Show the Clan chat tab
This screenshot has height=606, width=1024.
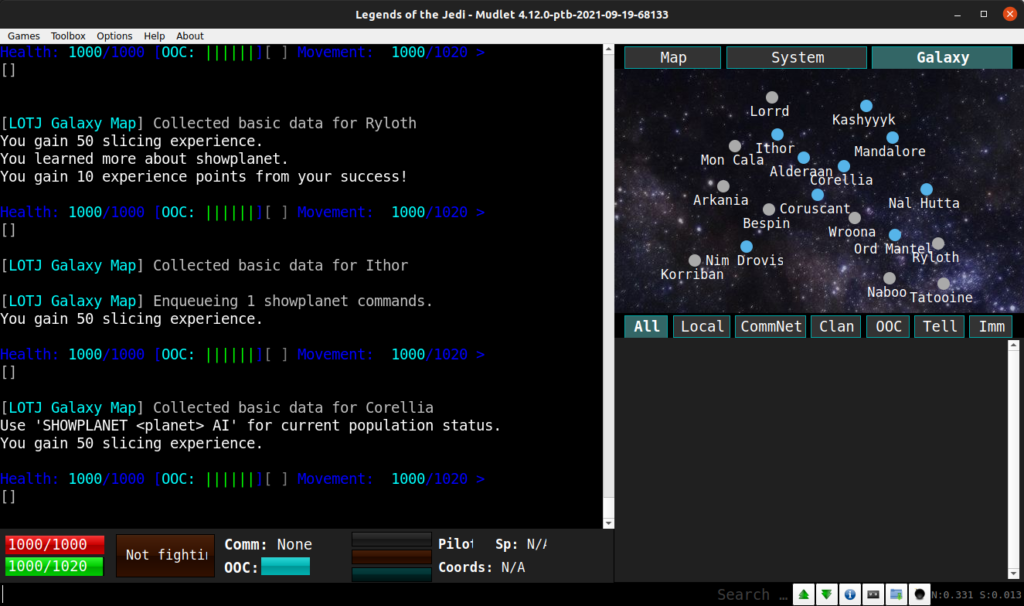tap(836, 327)
